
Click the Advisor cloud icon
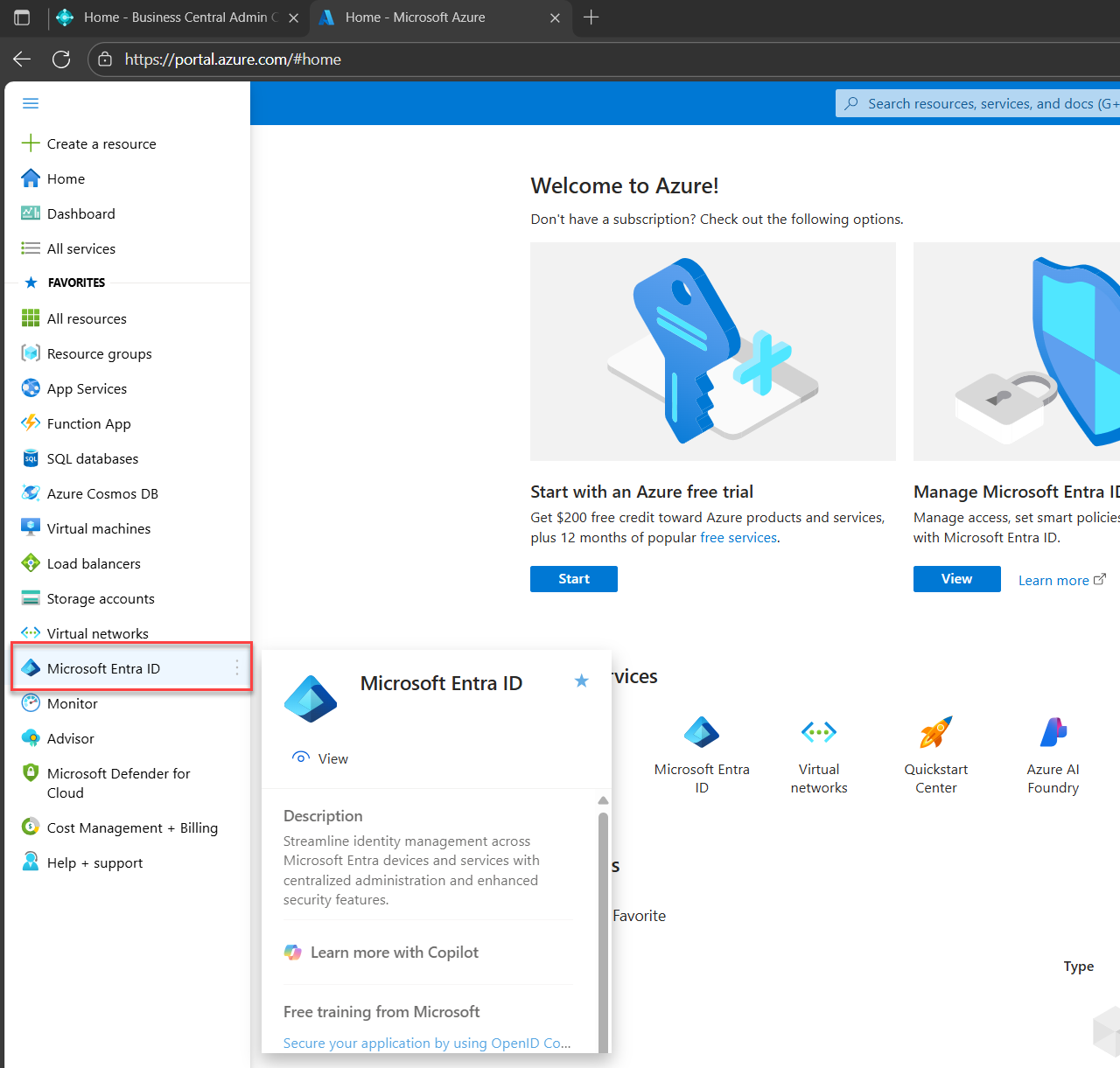[31, 738]
